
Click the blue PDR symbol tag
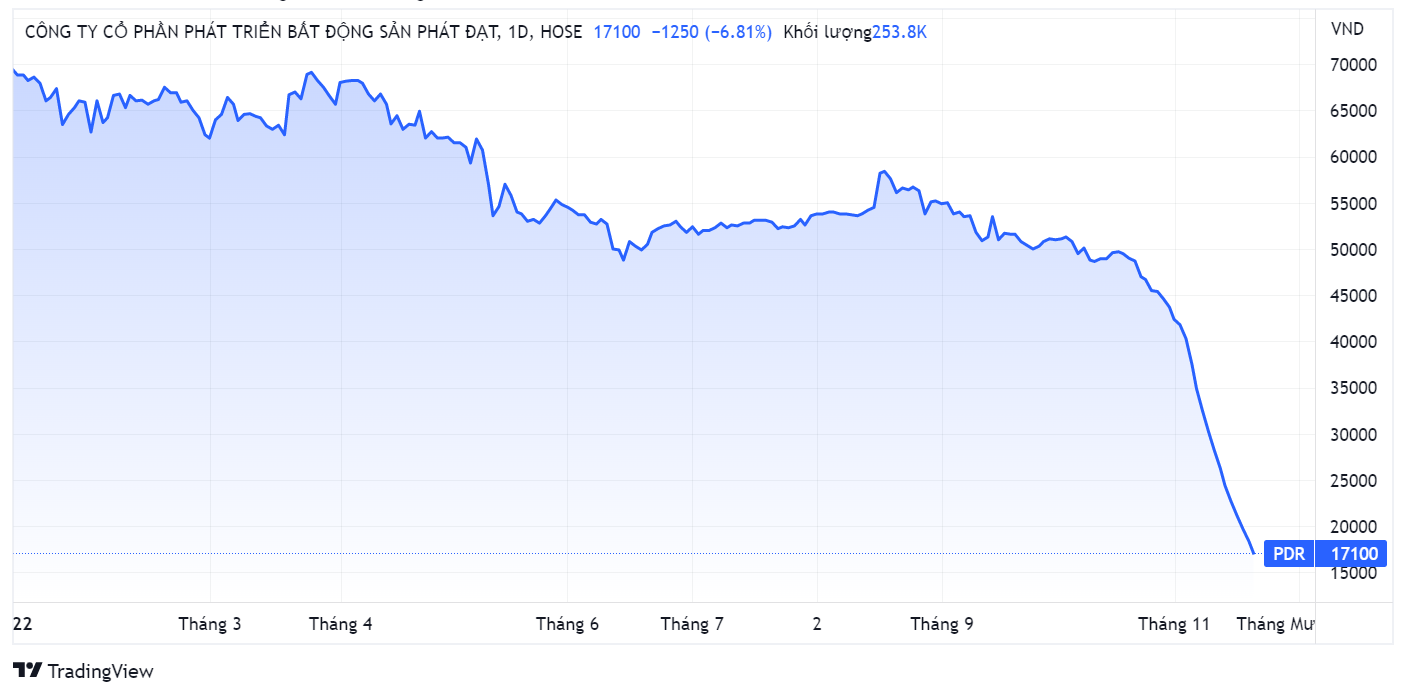click(1289, 554)
